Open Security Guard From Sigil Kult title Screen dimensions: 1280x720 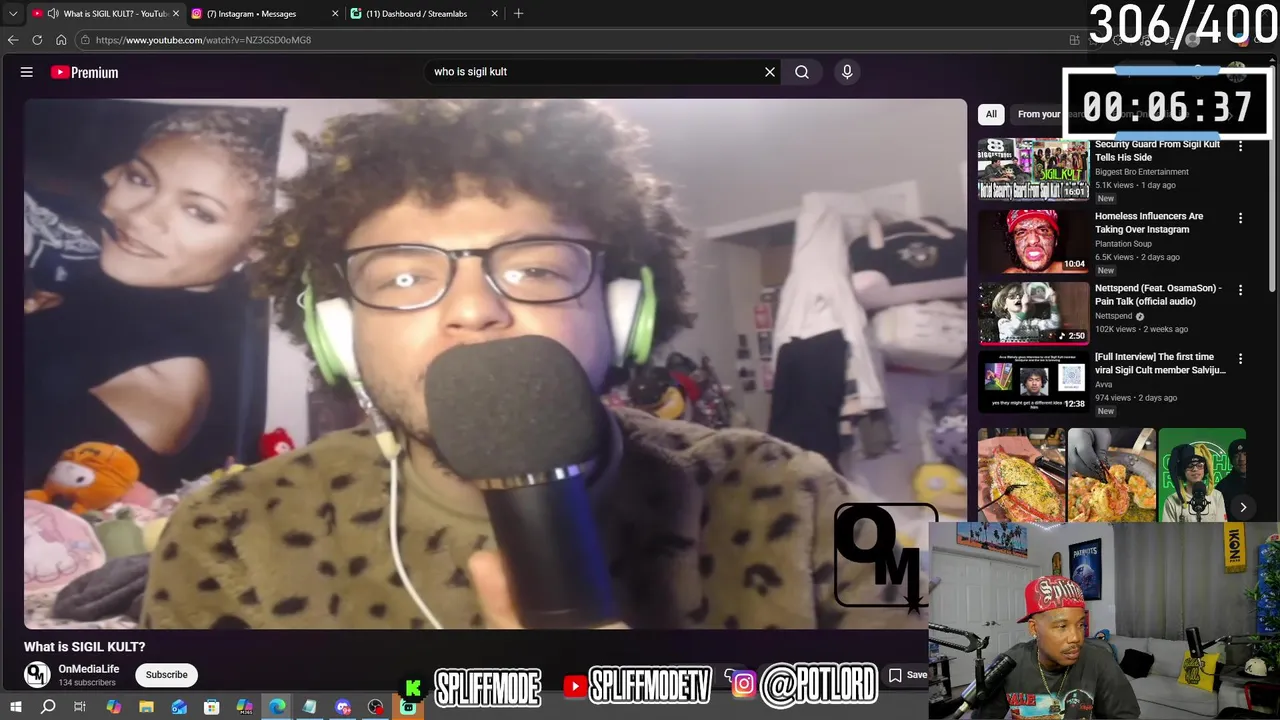[x=1157, y=151]
